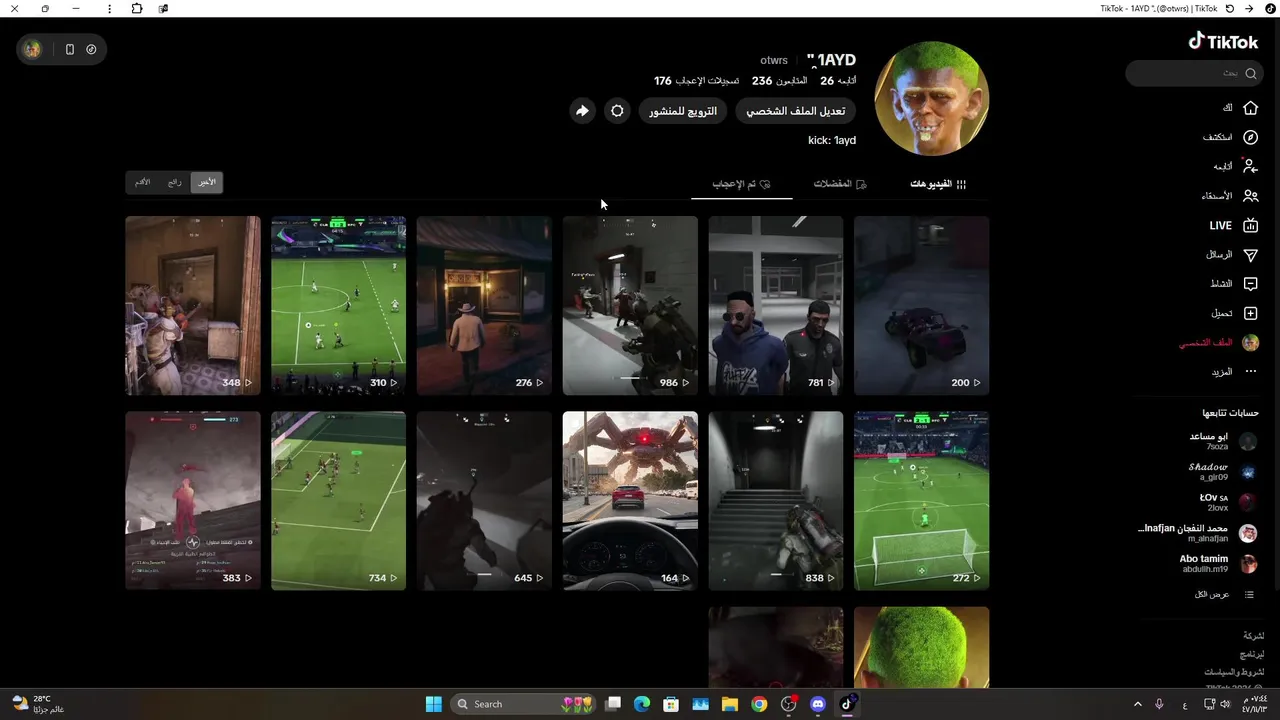Open the Activity notifications
1280x720 pixels.
1234,284
